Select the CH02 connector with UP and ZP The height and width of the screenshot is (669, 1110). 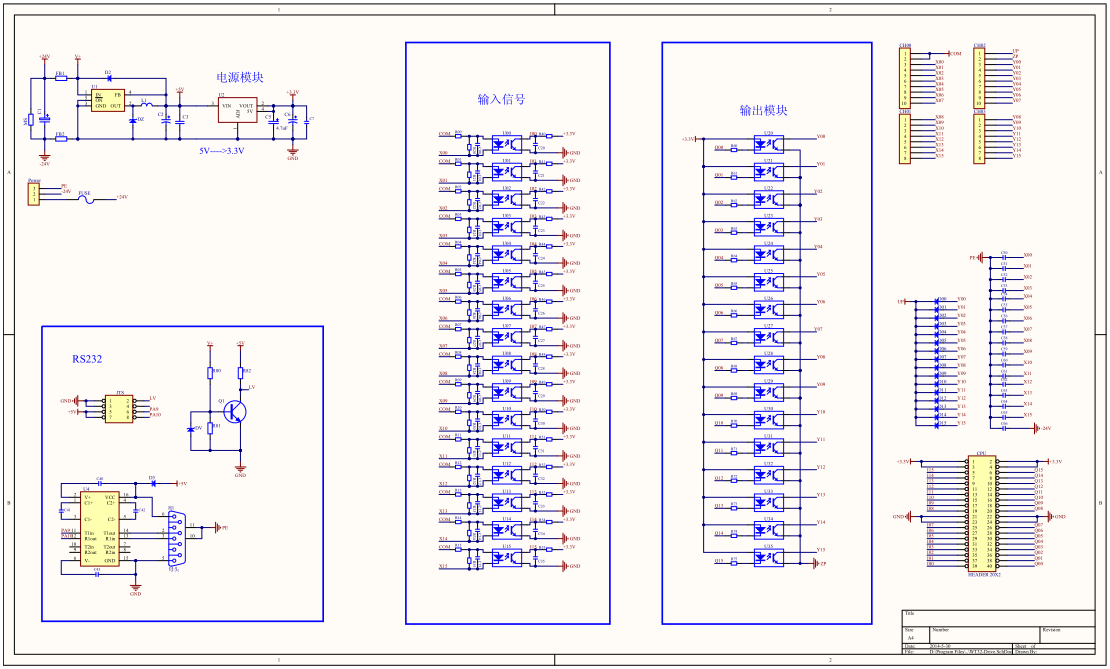click(980, 77)
